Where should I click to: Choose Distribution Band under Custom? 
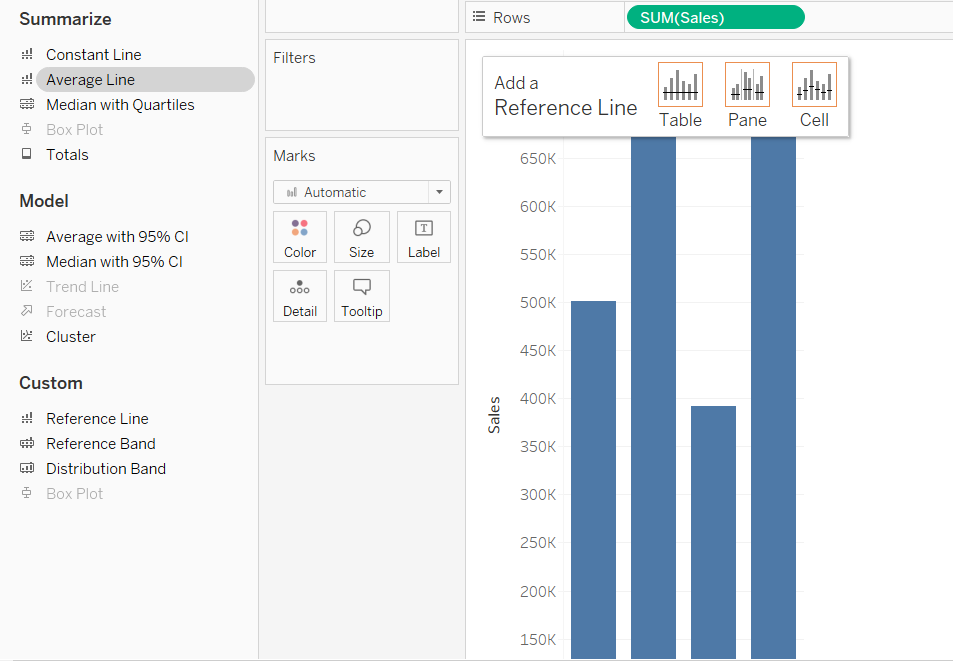coord(106,469)
